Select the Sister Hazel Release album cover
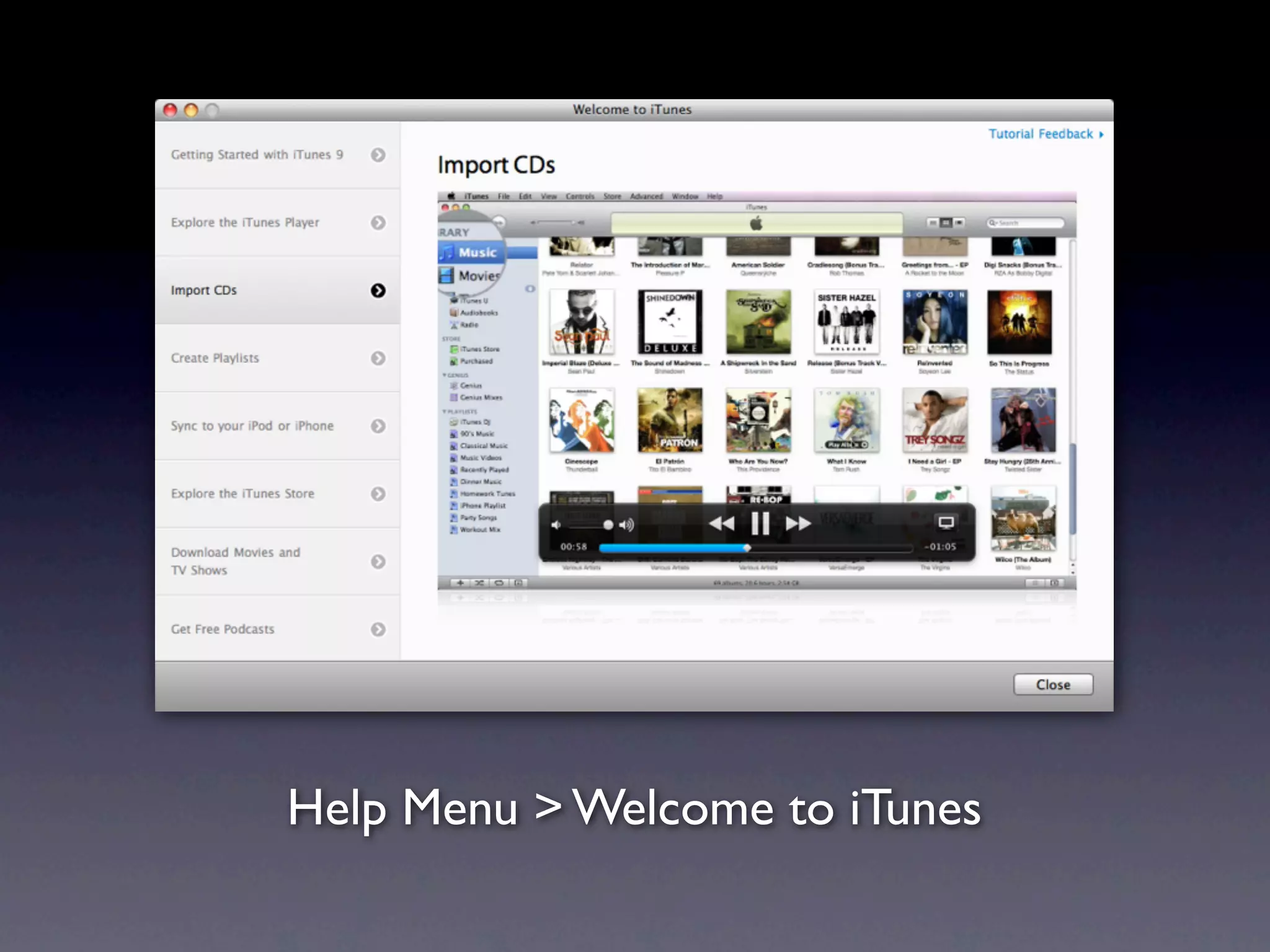 846,322
